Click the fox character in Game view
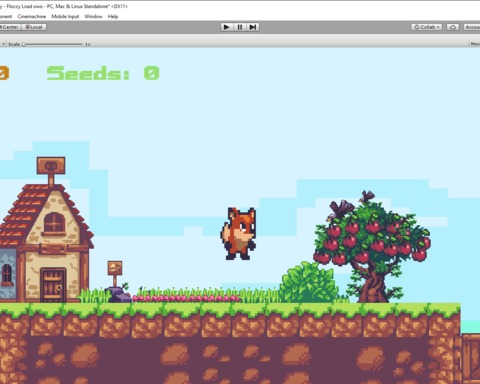Screen dimensions: 480x384 238,234
